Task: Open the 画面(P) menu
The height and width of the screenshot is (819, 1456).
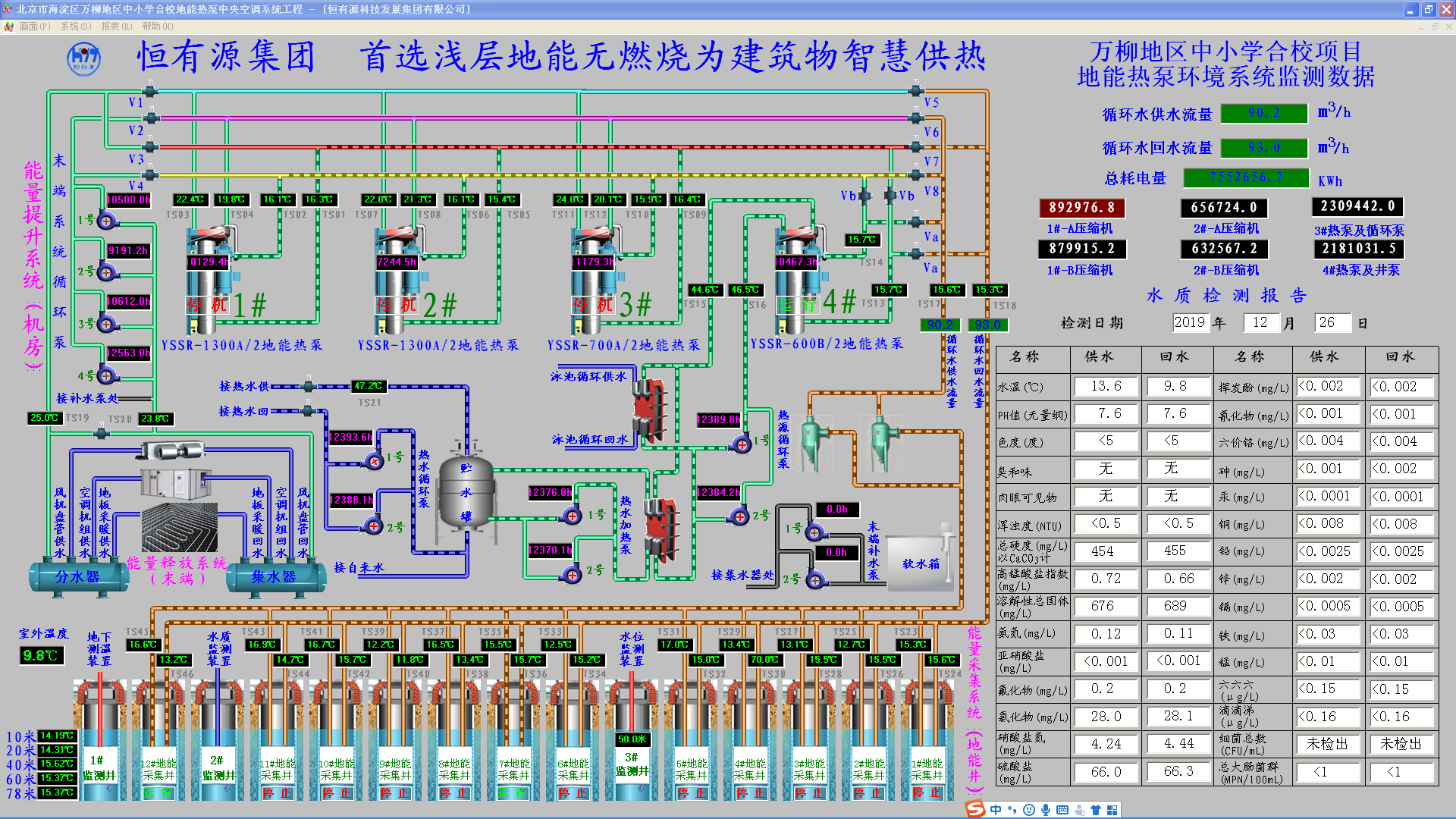Action: [34, 26]
